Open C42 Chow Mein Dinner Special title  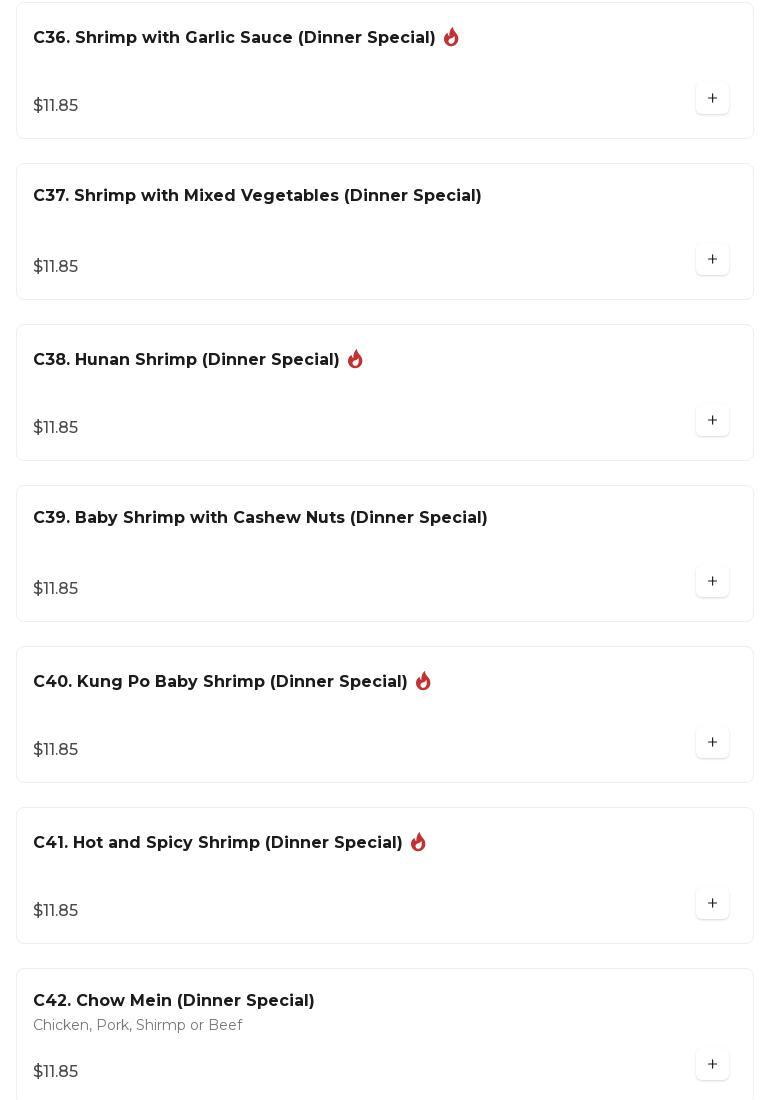[x=173, y=1001]
